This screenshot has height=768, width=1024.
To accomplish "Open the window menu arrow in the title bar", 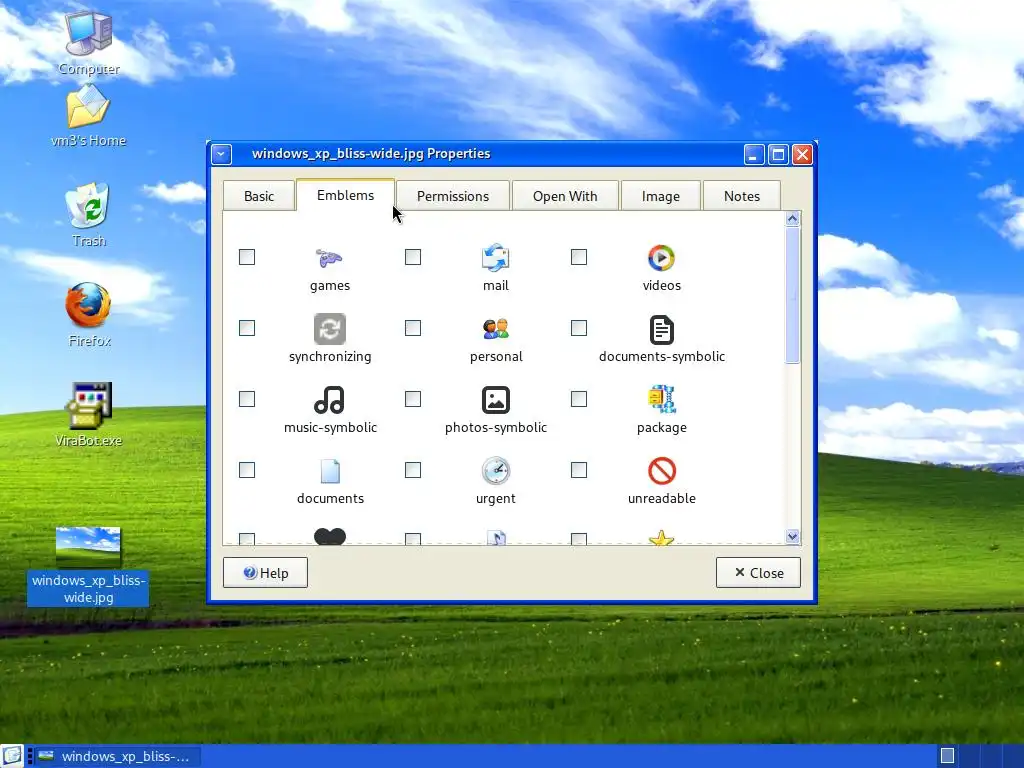I will tap(221, 154).
